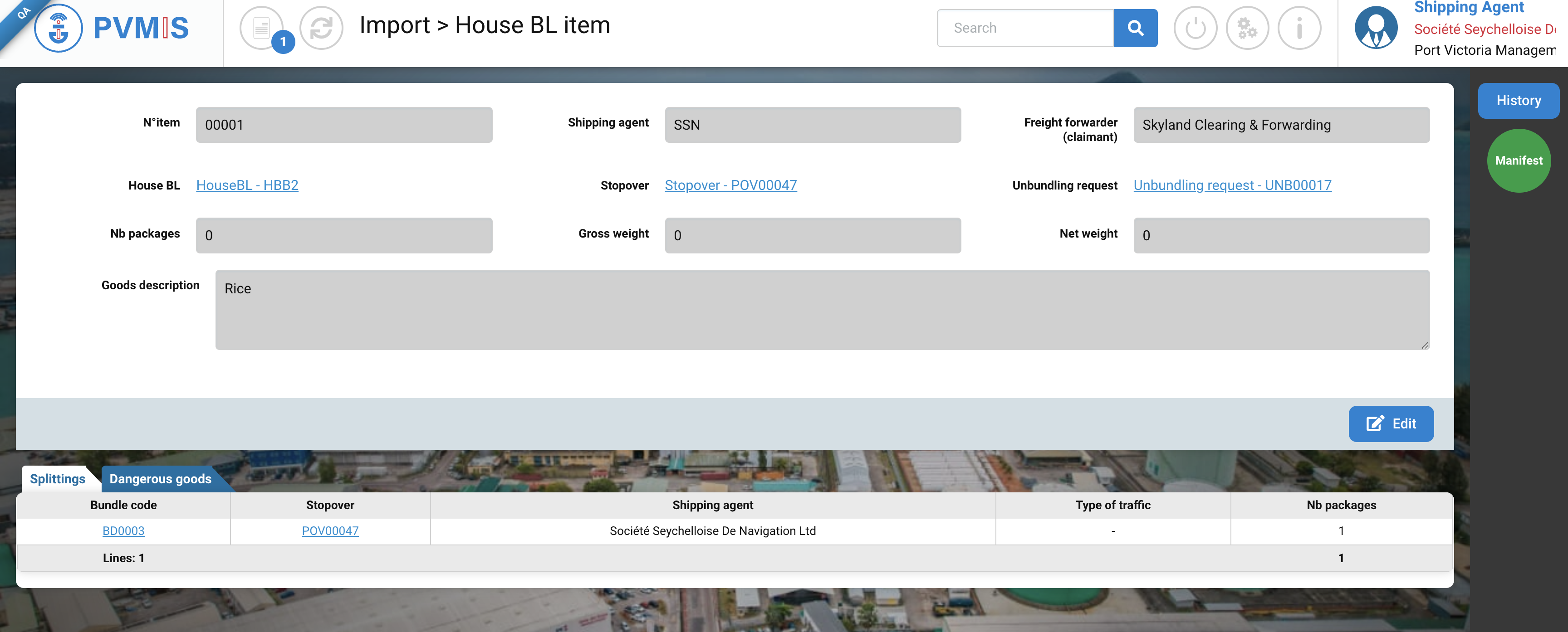Switch to the Dangerous goods tab
1568x632 pixels.
[x=160, y=479]
